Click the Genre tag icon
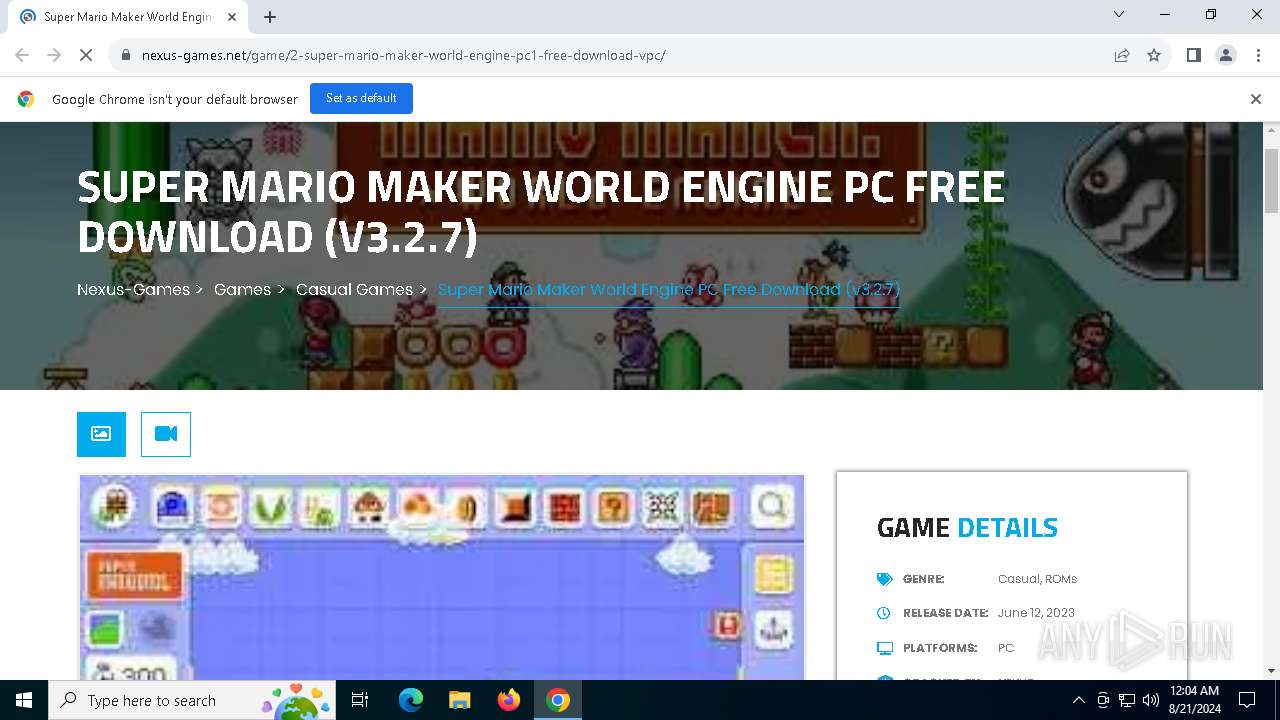The width and height of the screenshot is (1280, 720). click(x=884, y=579)
